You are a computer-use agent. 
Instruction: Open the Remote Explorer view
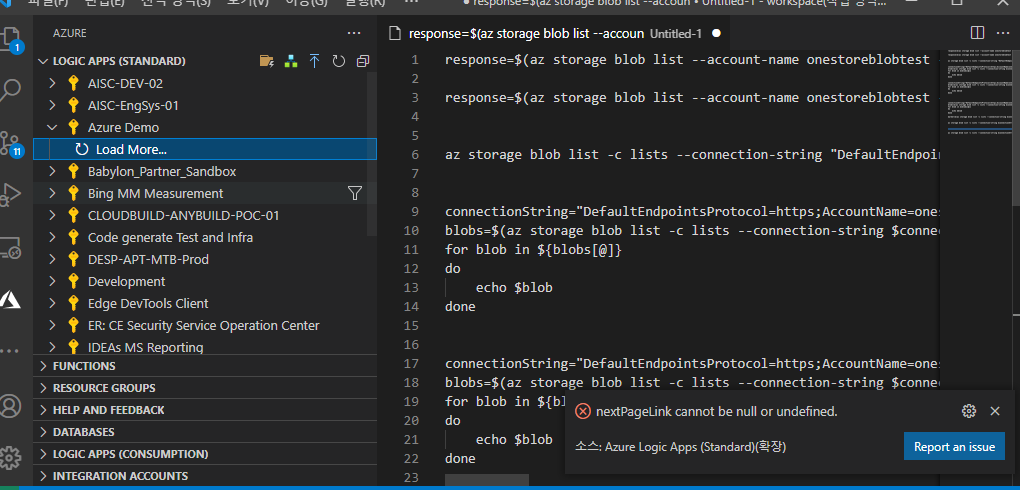11,247
